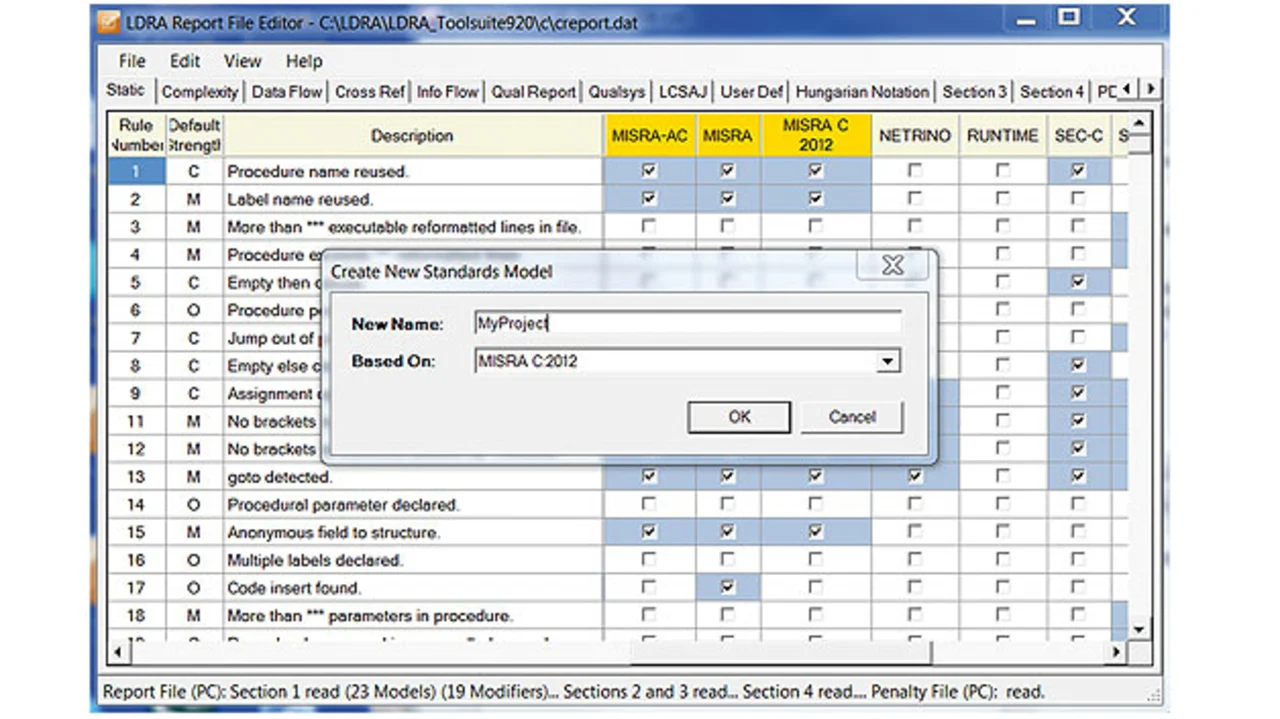Click the New Name text field
Image resolution: width=1280 pixels, height=719 pixels.
point(688,323)
